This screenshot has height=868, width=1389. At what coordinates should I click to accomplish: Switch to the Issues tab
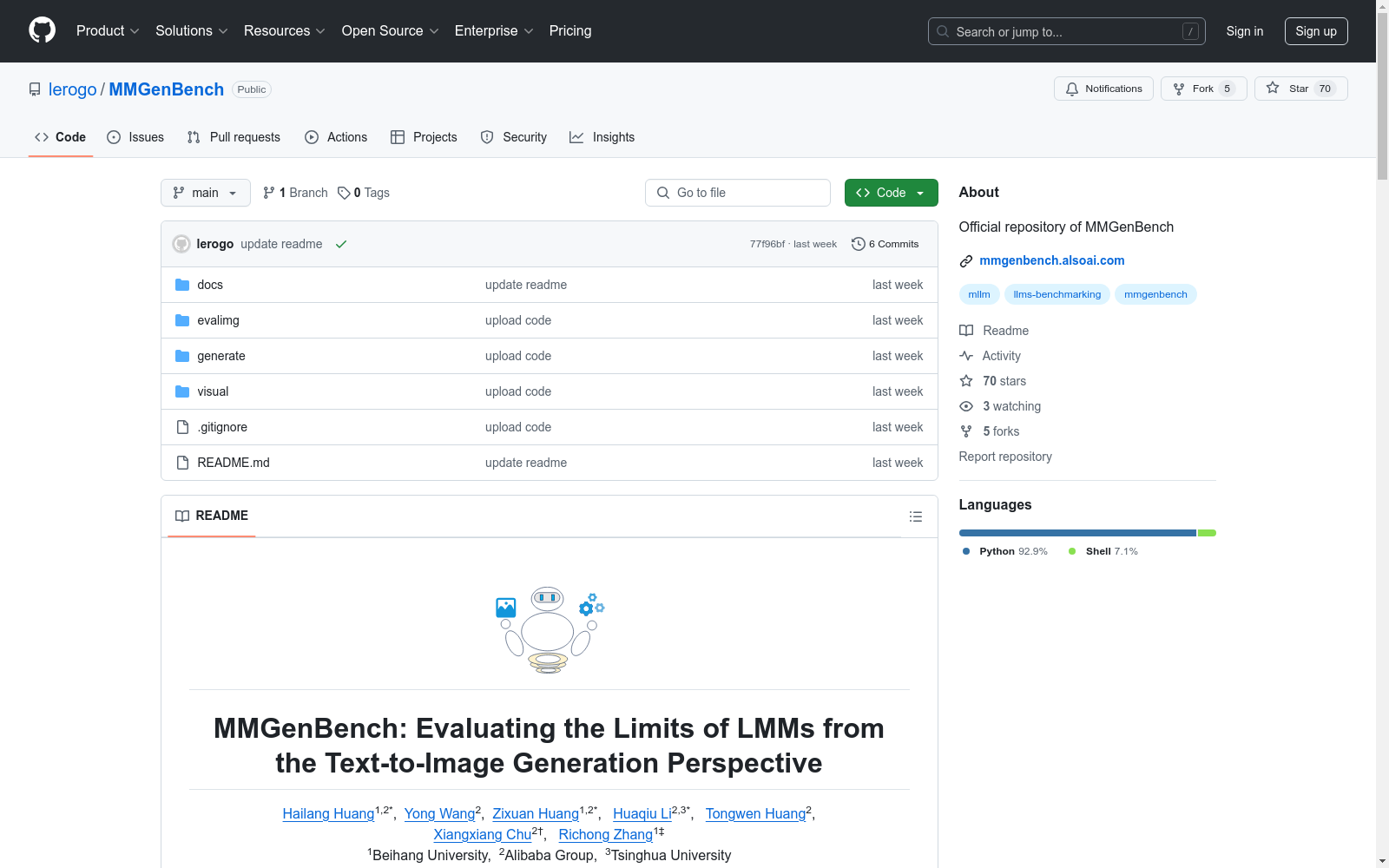[135, 137]
